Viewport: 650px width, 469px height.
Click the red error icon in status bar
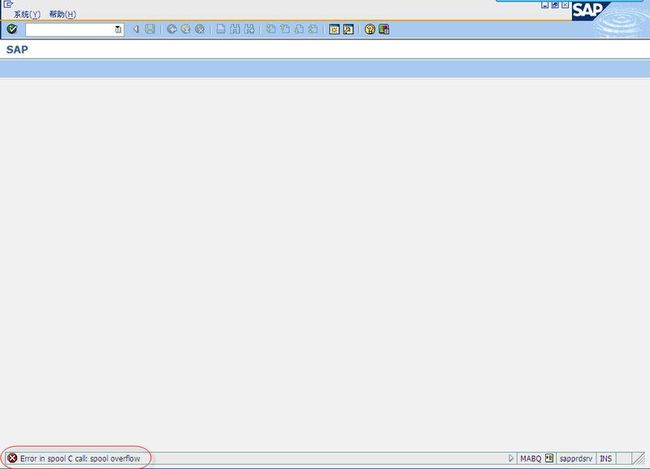pos(12,458)
